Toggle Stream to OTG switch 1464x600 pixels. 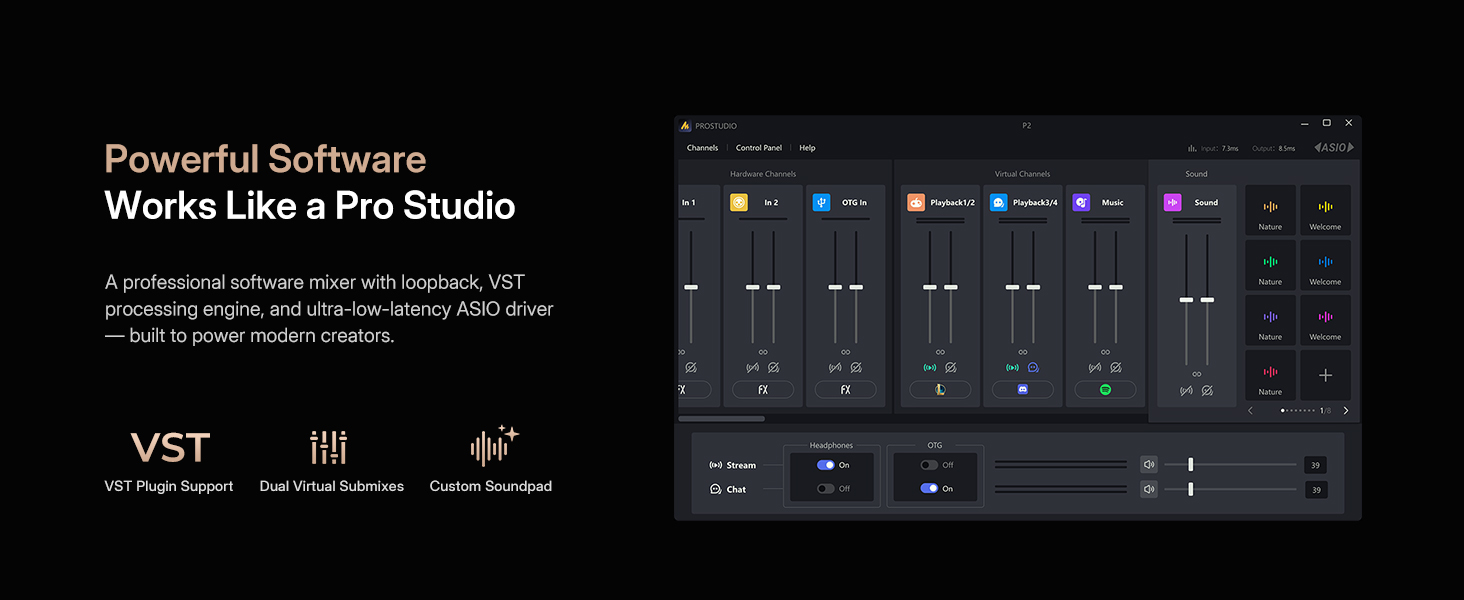click(929, 465)
